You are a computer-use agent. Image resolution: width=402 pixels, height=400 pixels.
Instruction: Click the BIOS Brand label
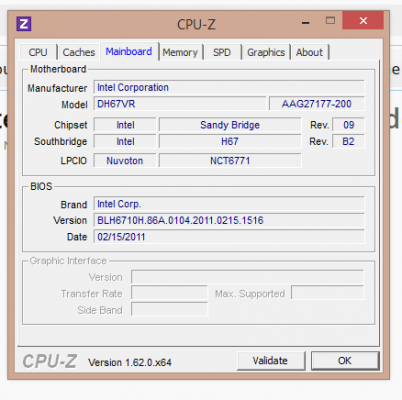point(74,205)
